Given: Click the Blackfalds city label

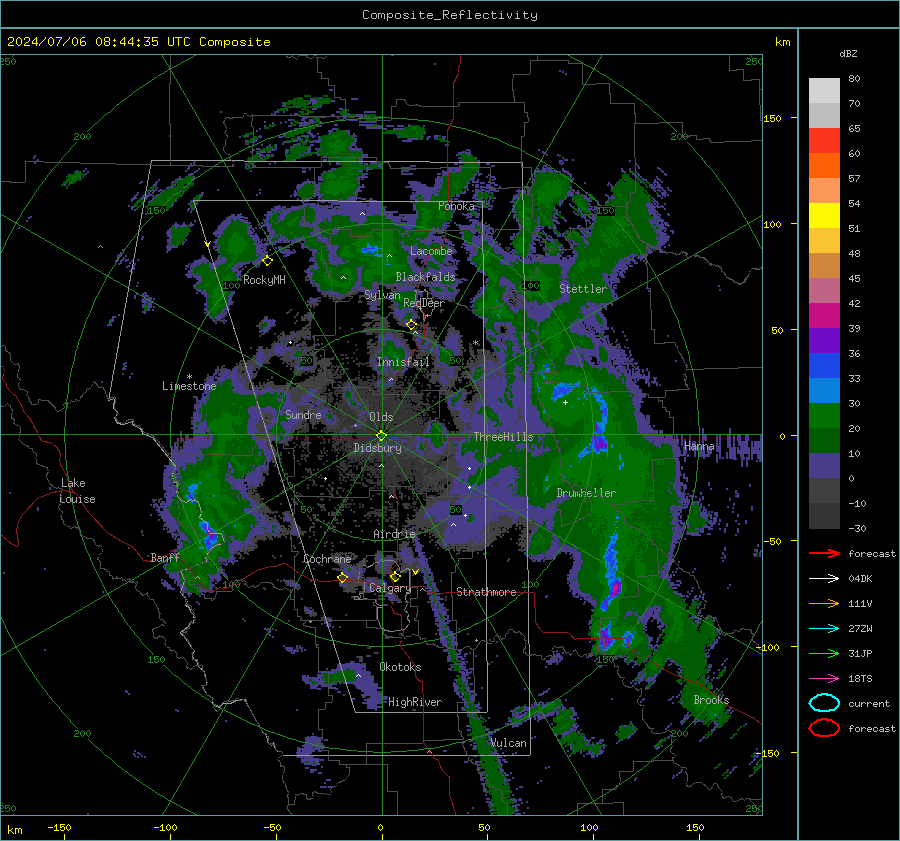Looking at the screenshot, I should [x=425, y=277].
